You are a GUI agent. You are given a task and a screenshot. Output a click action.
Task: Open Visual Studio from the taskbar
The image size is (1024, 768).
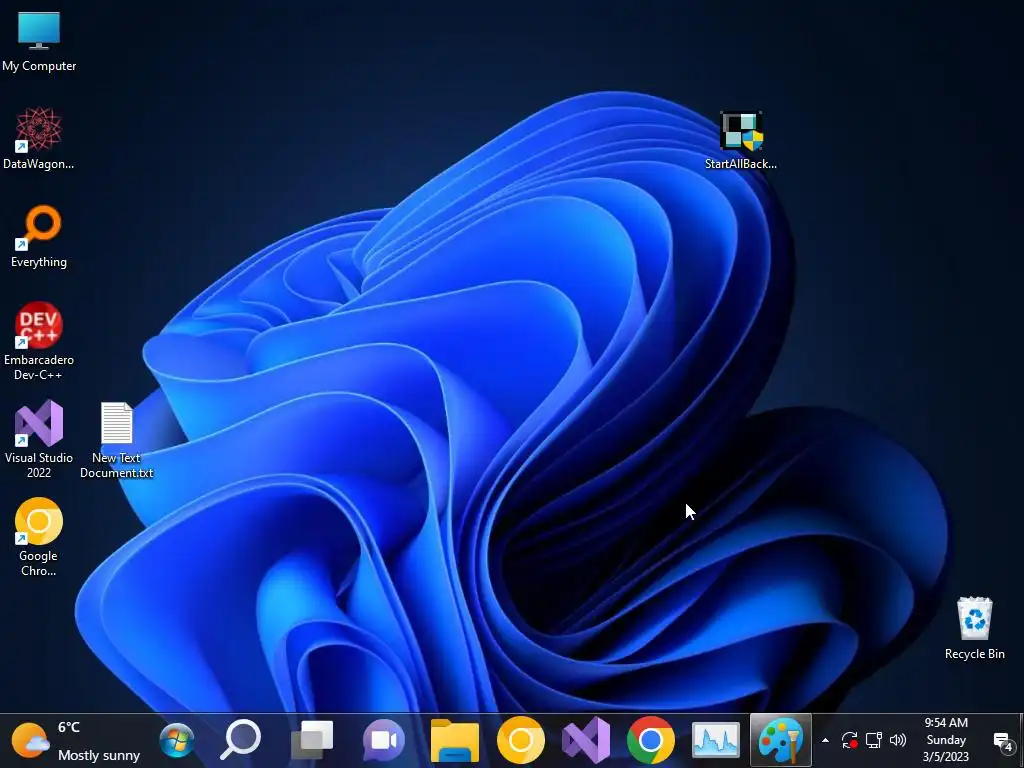(x=586, y=741)
